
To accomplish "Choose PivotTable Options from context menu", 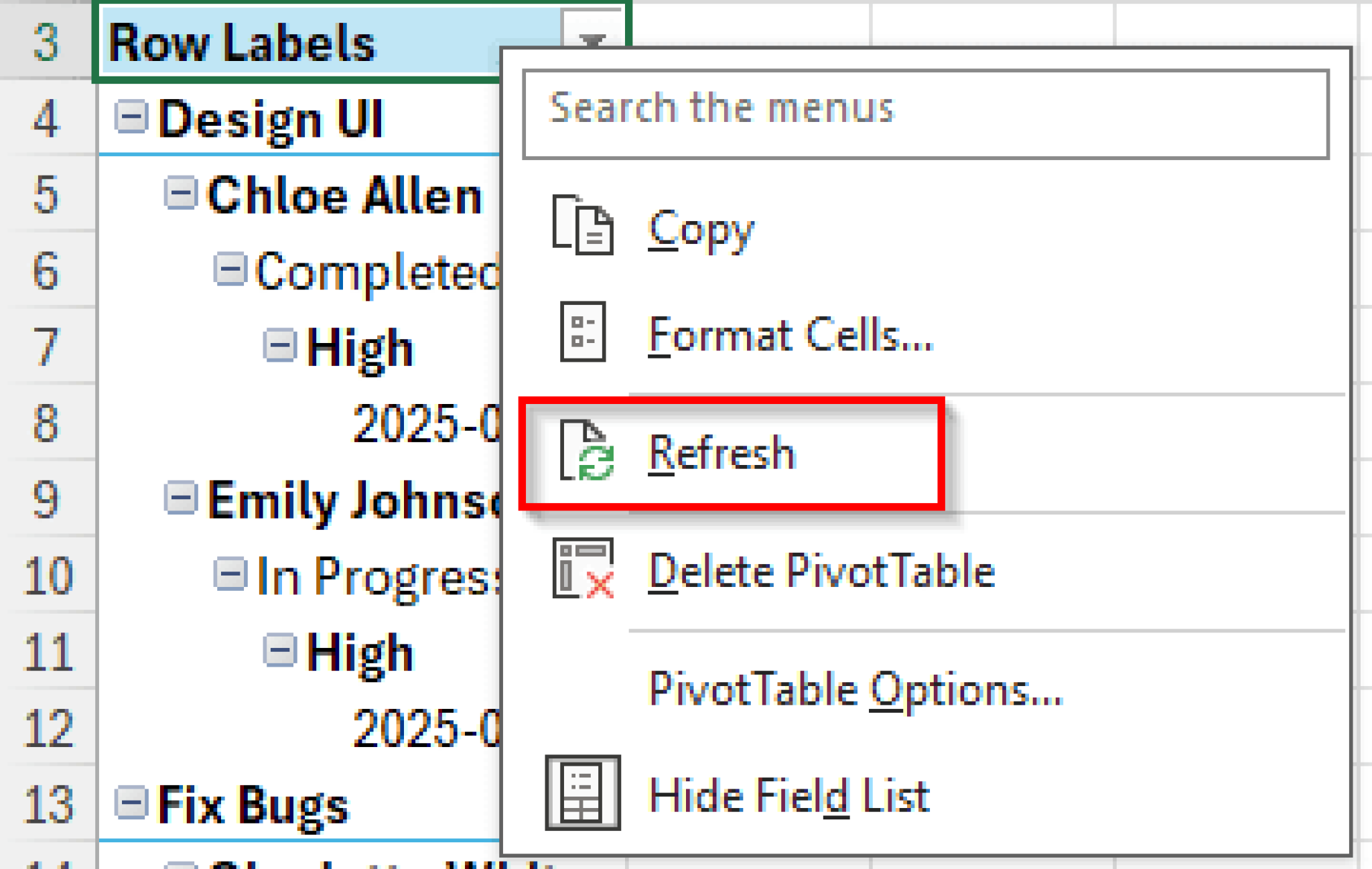I will tap(855, 689).
